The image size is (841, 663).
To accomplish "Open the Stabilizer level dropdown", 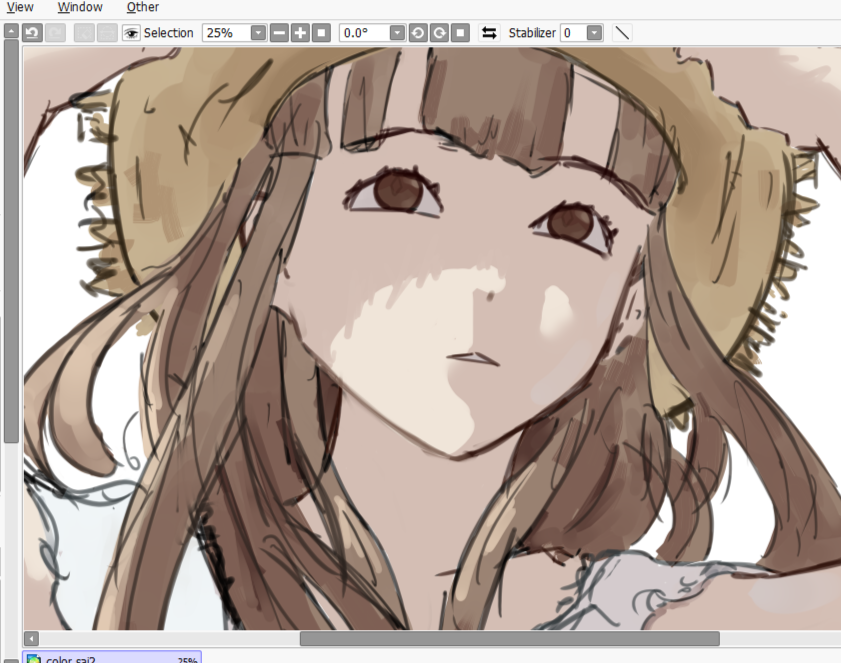I will 594,33.
